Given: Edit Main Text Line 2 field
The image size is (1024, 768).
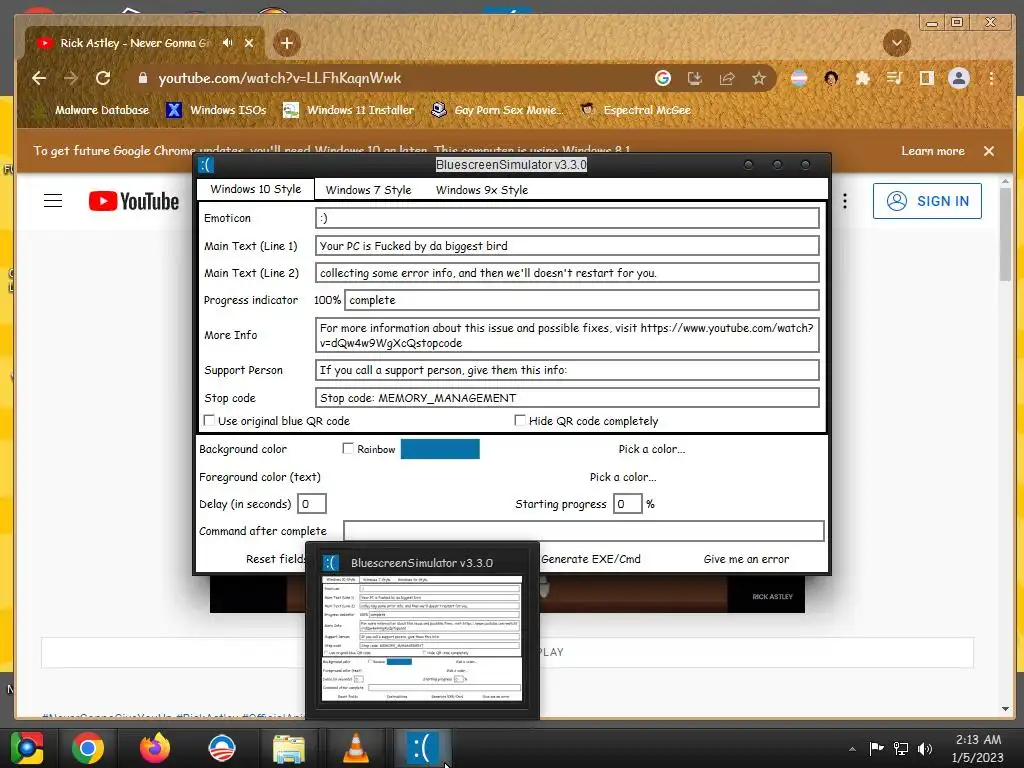Looking at the screenshot, I should pos(567,273).
